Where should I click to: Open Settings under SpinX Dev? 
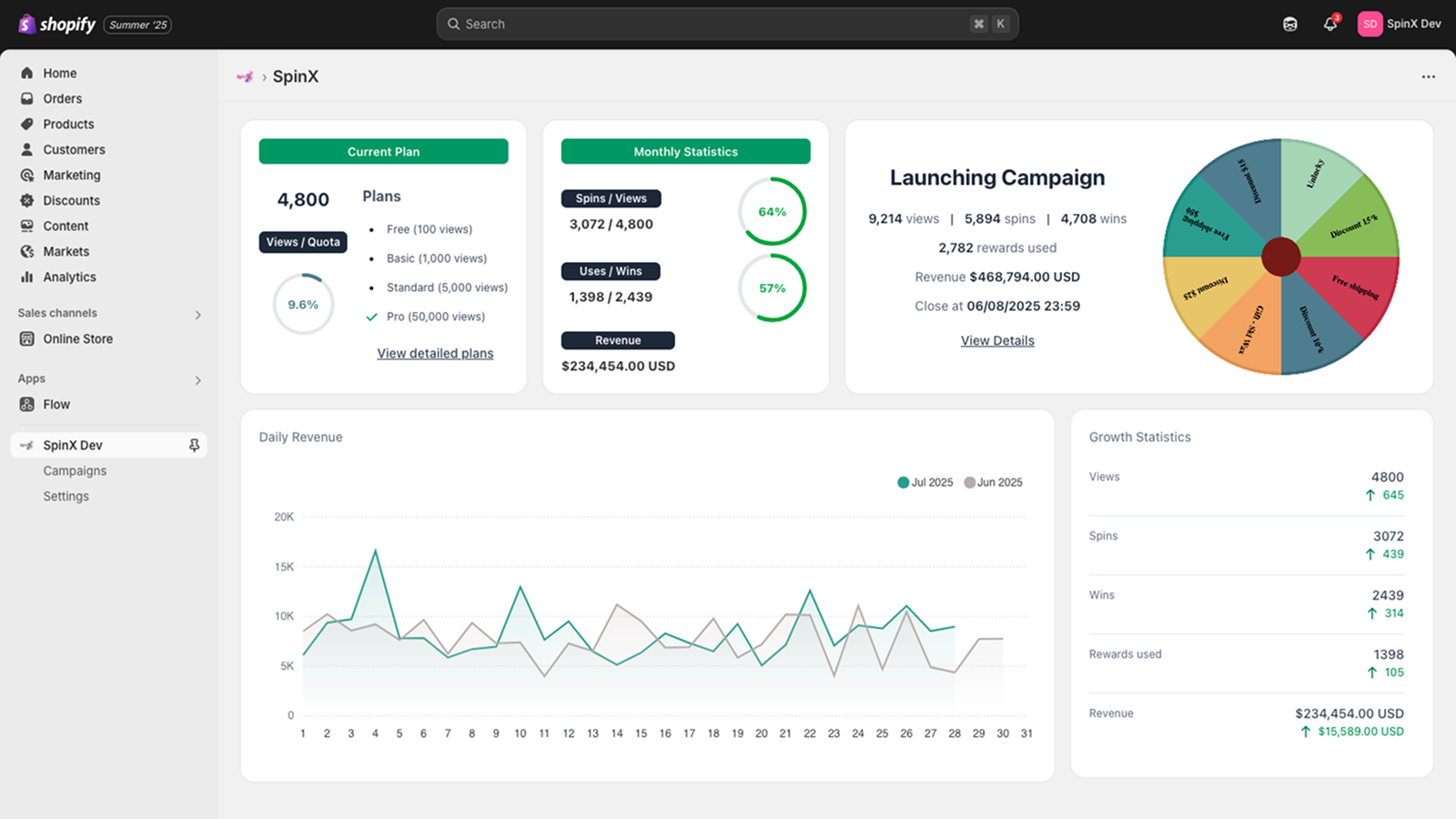(x=66, y=496)
